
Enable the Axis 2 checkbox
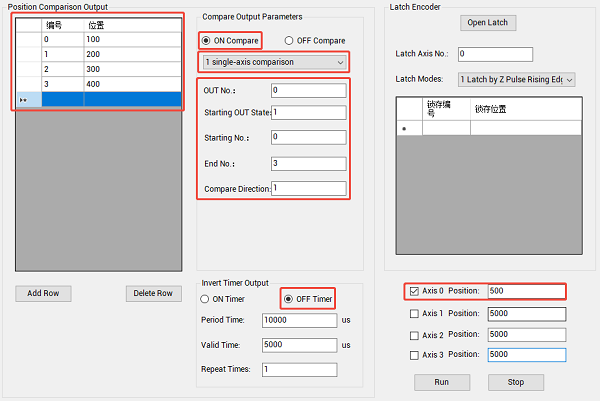pos(415,335)
